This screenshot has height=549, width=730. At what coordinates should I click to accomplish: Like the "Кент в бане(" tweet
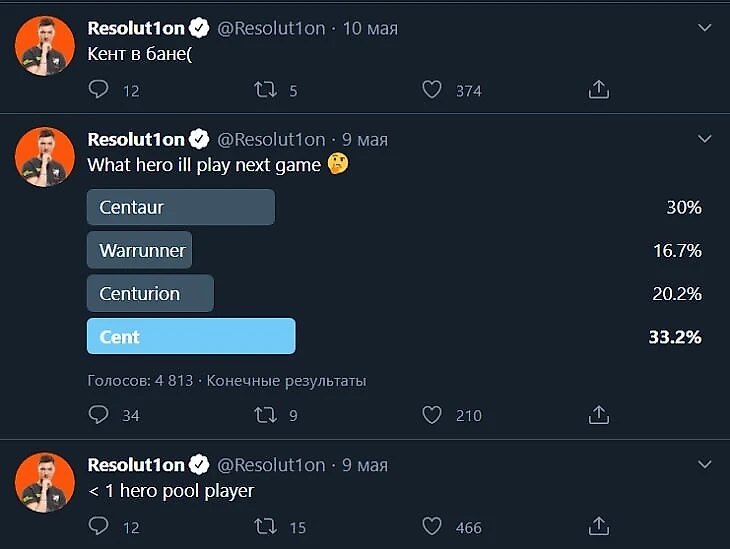click(432, 90)
